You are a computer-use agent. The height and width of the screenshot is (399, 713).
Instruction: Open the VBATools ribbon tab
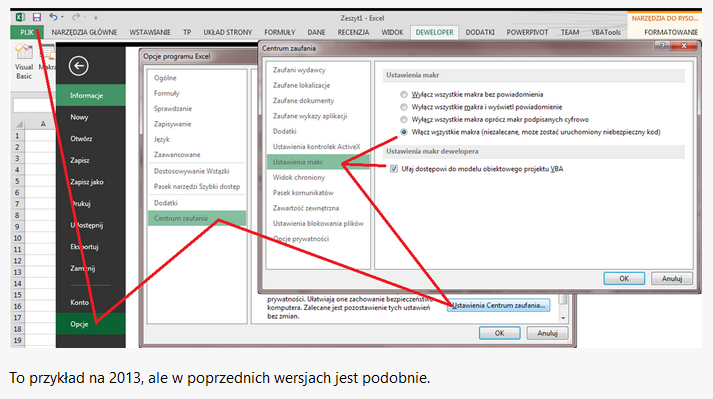[x=606, y=32]
